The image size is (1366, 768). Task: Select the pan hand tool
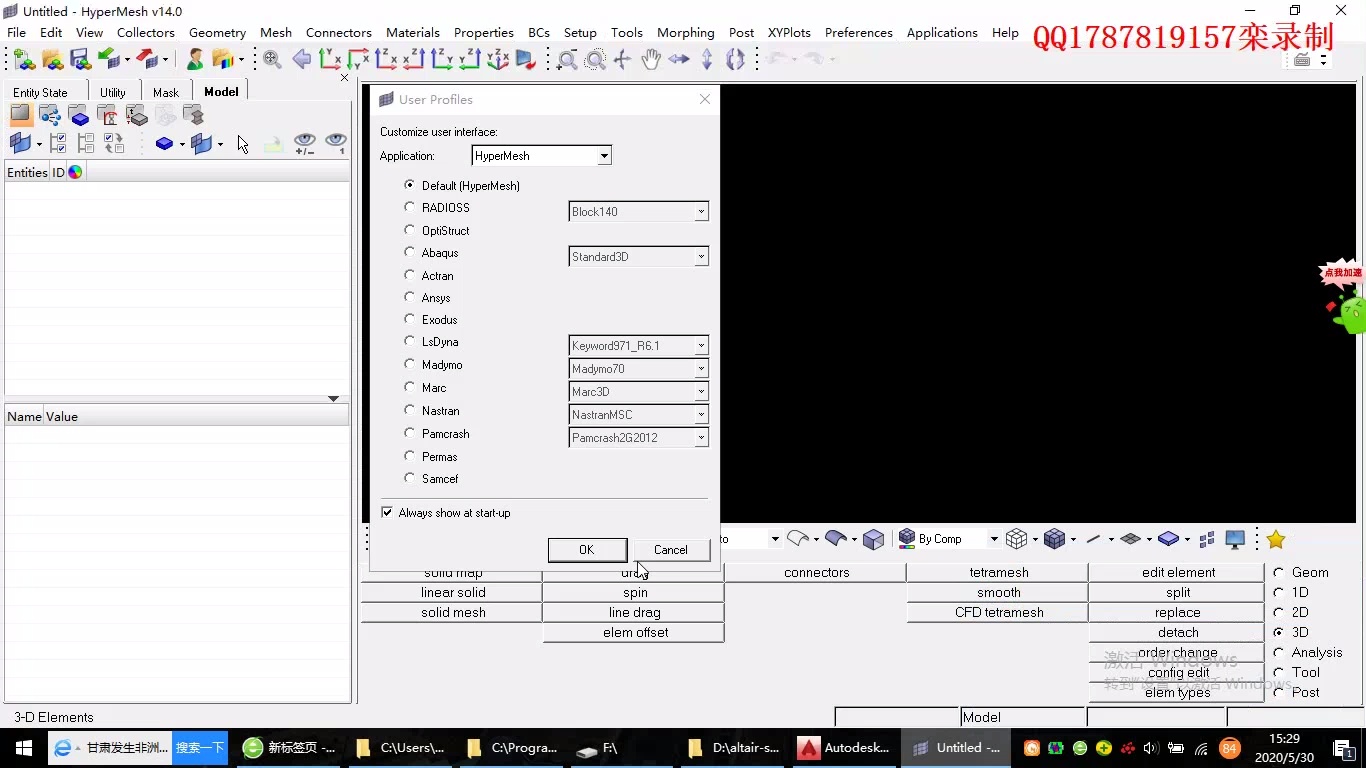pyautogui.click(x=651, y=60)
